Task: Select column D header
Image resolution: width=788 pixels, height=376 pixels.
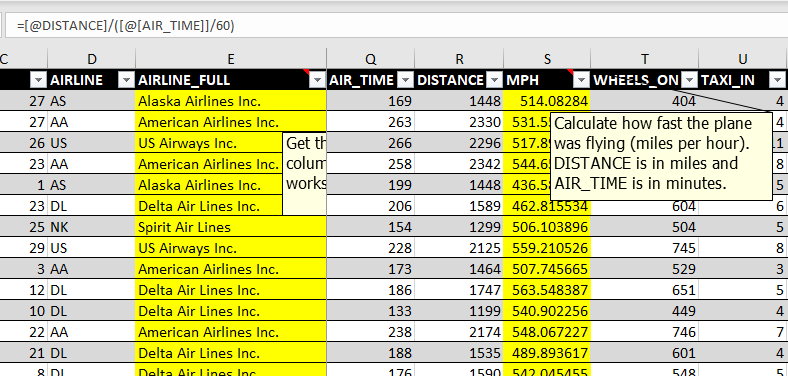Action: click(91, 59)
